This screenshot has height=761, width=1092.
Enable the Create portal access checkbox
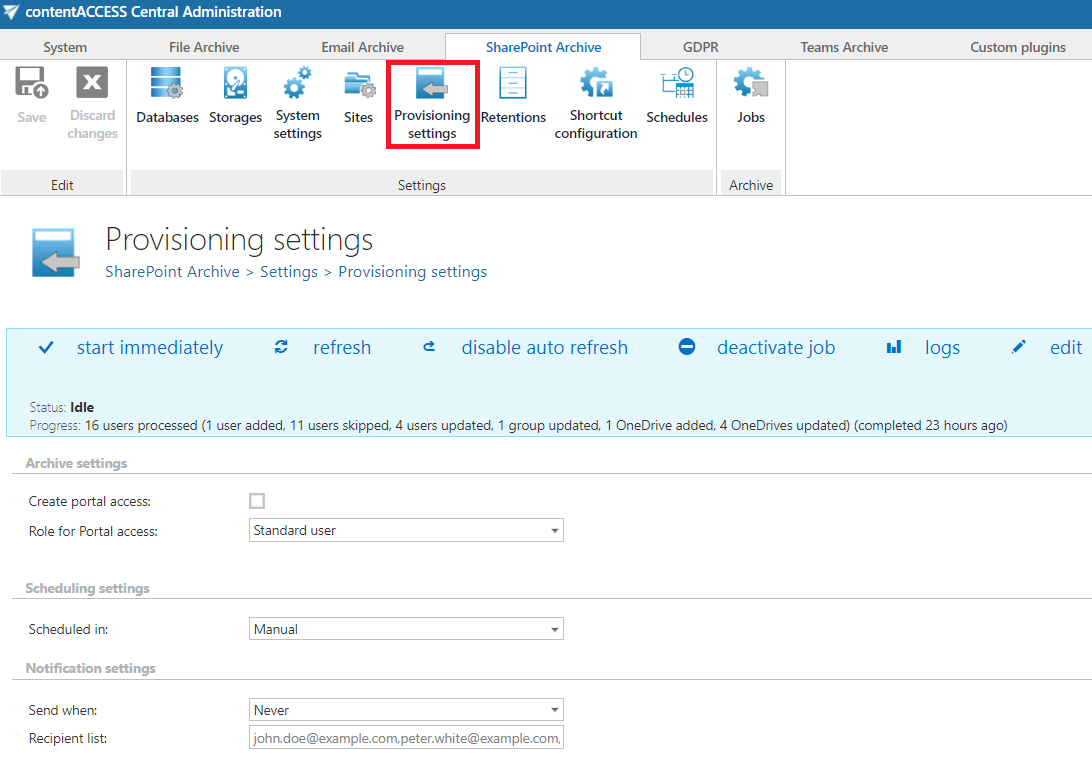point(257,501)
